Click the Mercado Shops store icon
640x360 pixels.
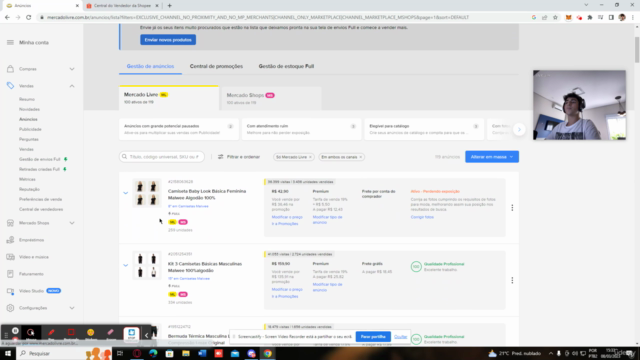(x=10, y=223)
